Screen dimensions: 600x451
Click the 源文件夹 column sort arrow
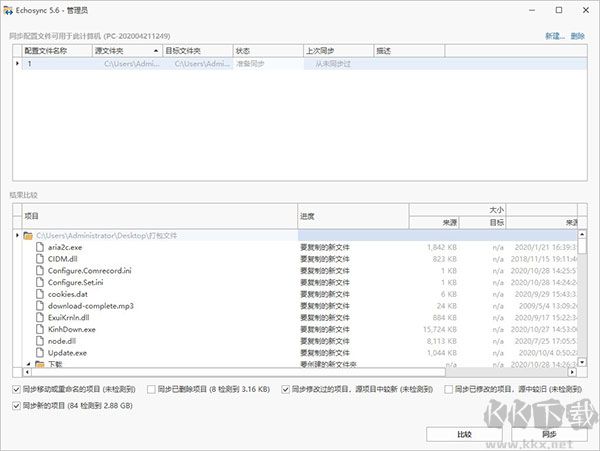coord(155,49)
